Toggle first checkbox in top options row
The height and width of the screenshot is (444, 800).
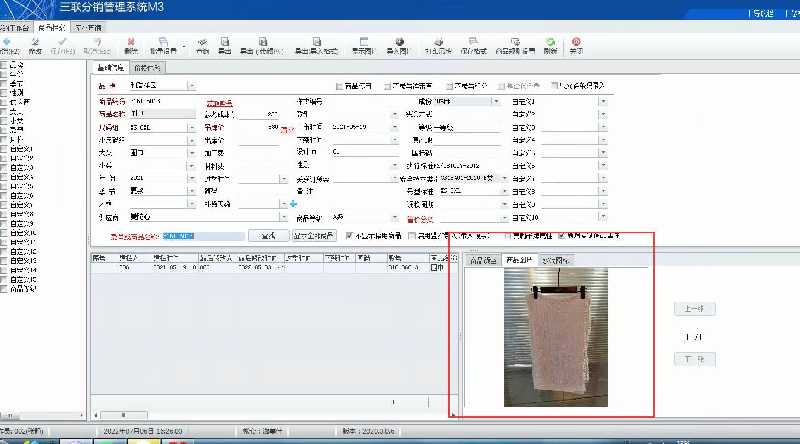coord(339,86)
